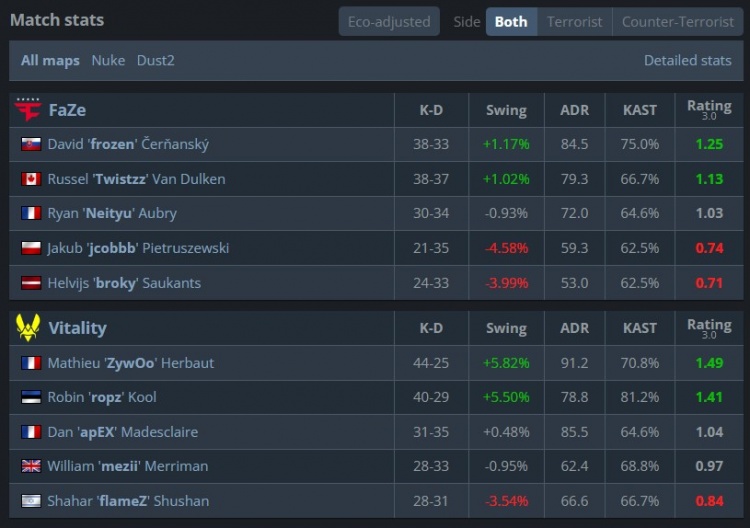Click the Polish flag beside jcobbb

31,248
